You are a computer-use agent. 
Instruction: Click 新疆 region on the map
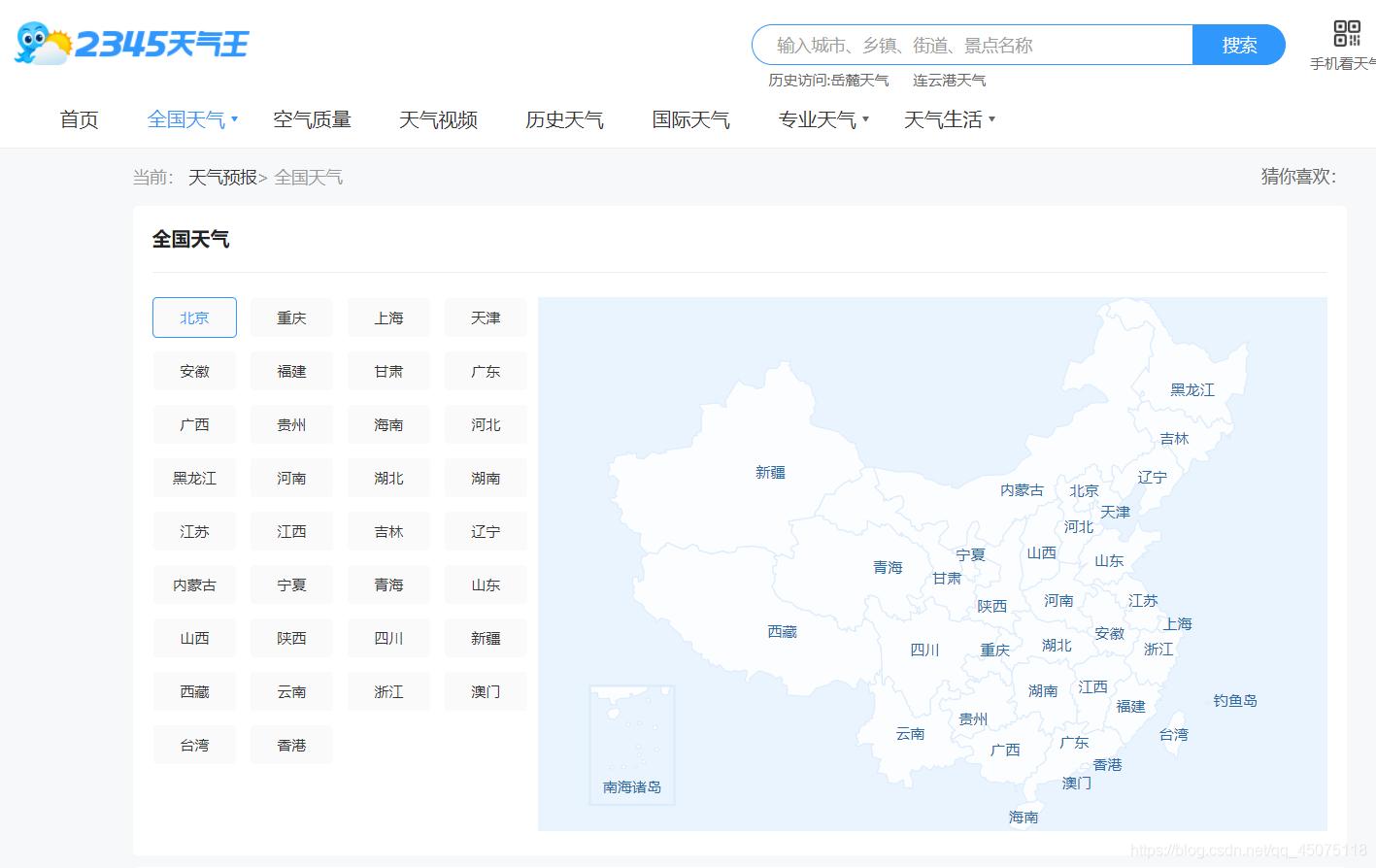tap(768, 472)
